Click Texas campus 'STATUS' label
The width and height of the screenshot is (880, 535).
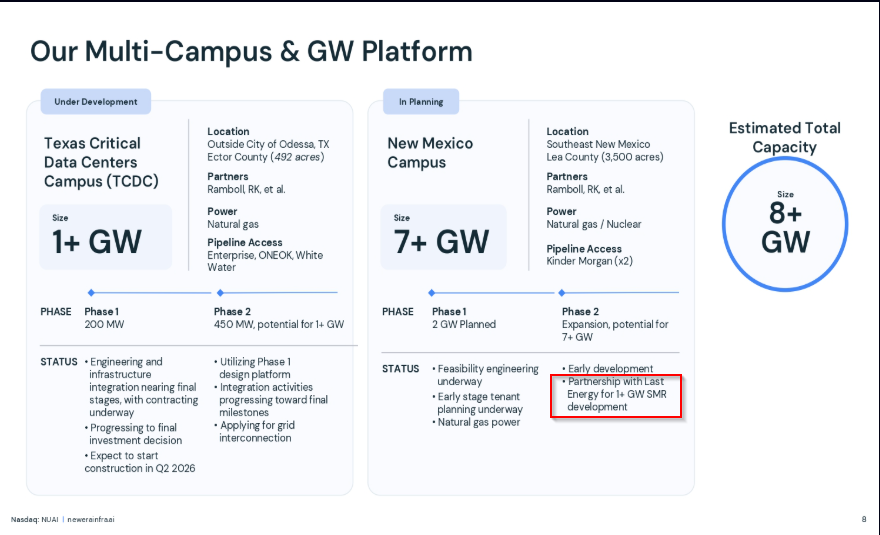tap(59, 362)
